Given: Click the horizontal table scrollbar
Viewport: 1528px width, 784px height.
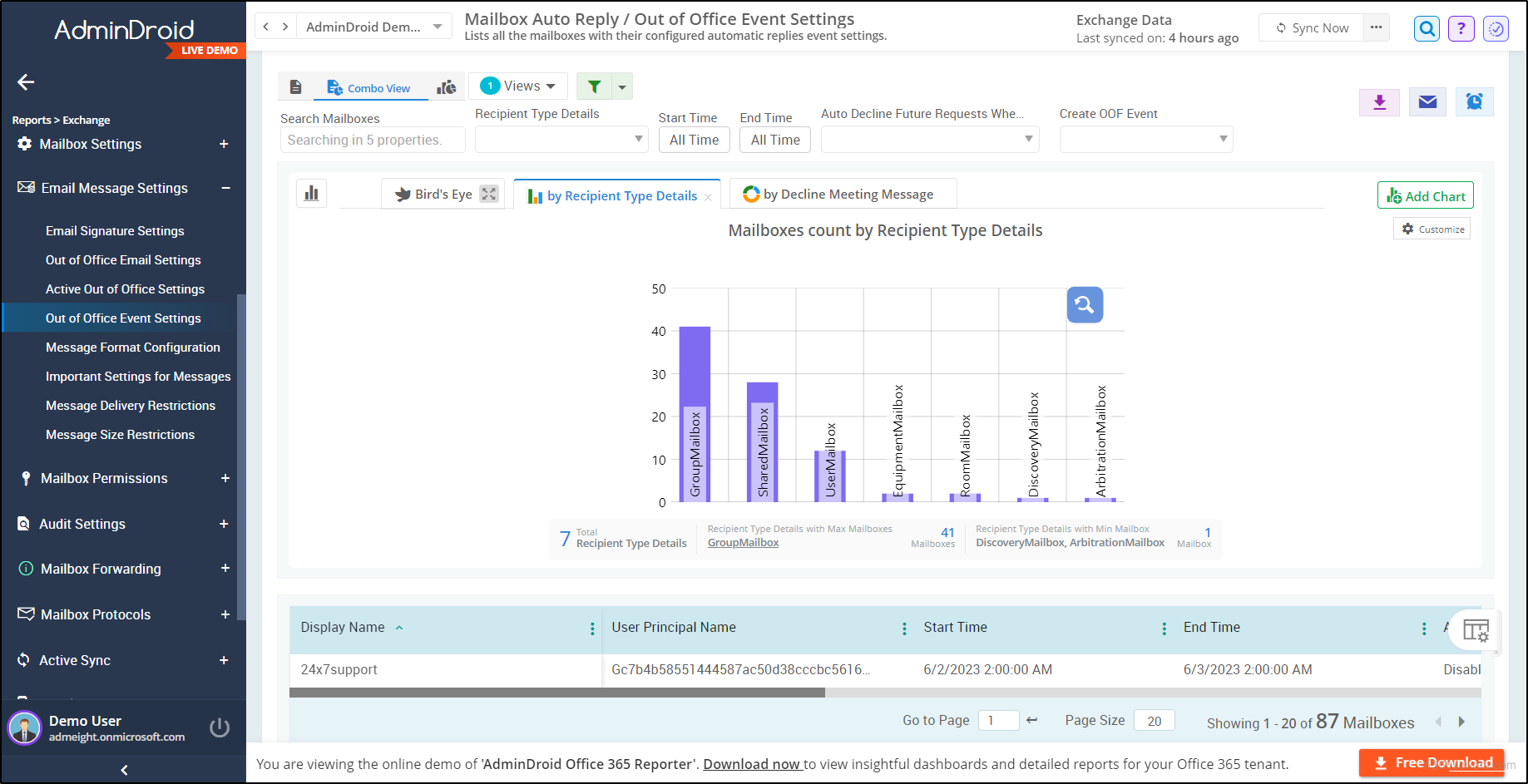Looking at the screenshot, I should pyautogui.click(x=557, y=693).
